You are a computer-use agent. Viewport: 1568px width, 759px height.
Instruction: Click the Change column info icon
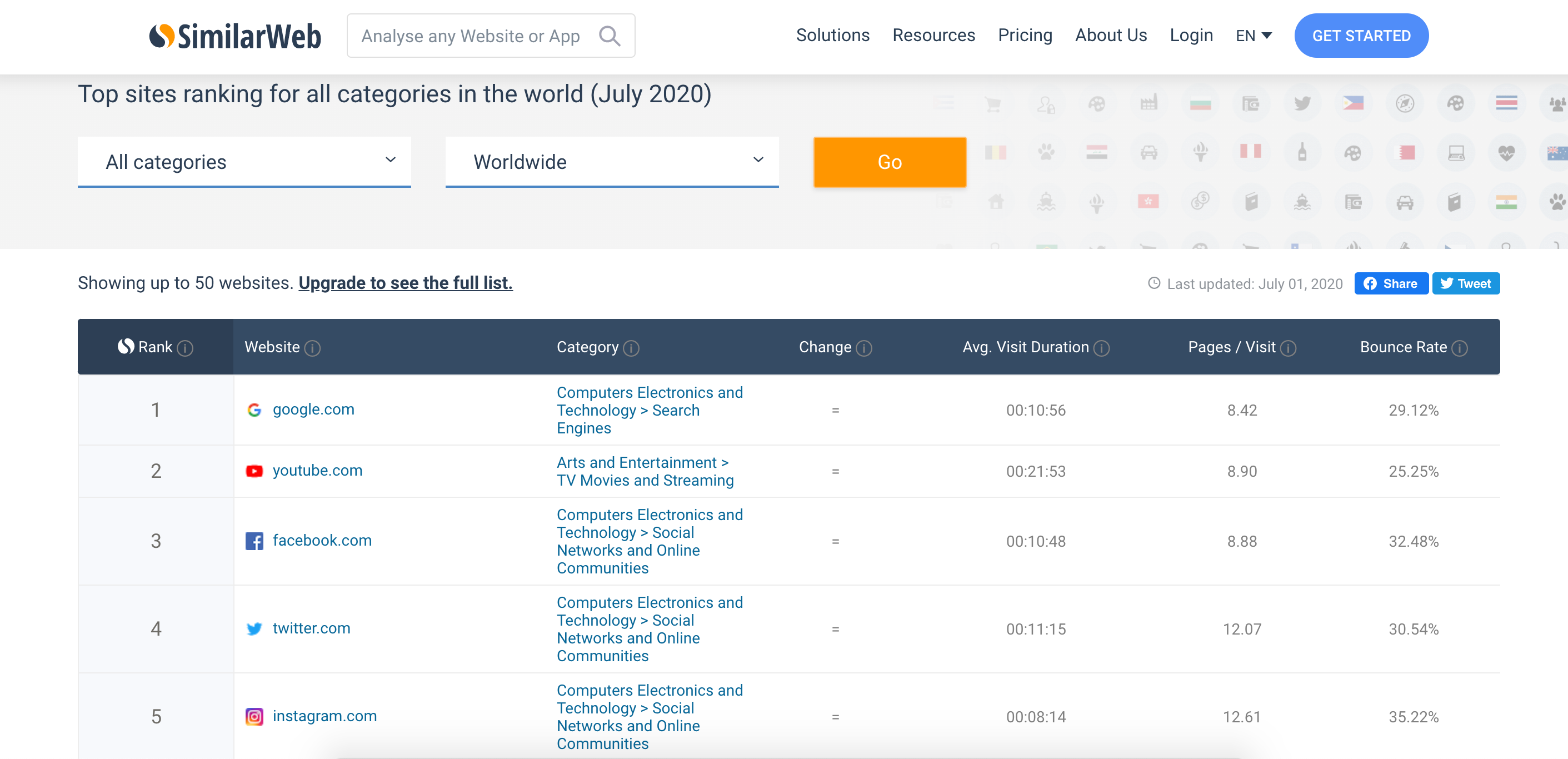[x=864, y=348]
